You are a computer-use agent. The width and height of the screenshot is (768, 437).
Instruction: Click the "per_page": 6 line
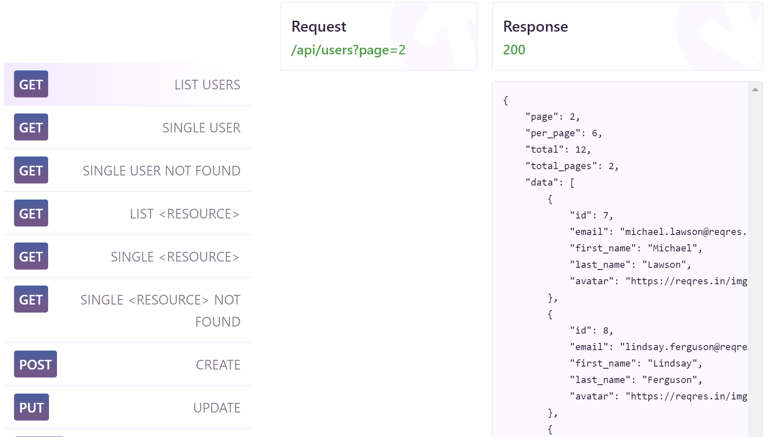(x=563, y=133)
